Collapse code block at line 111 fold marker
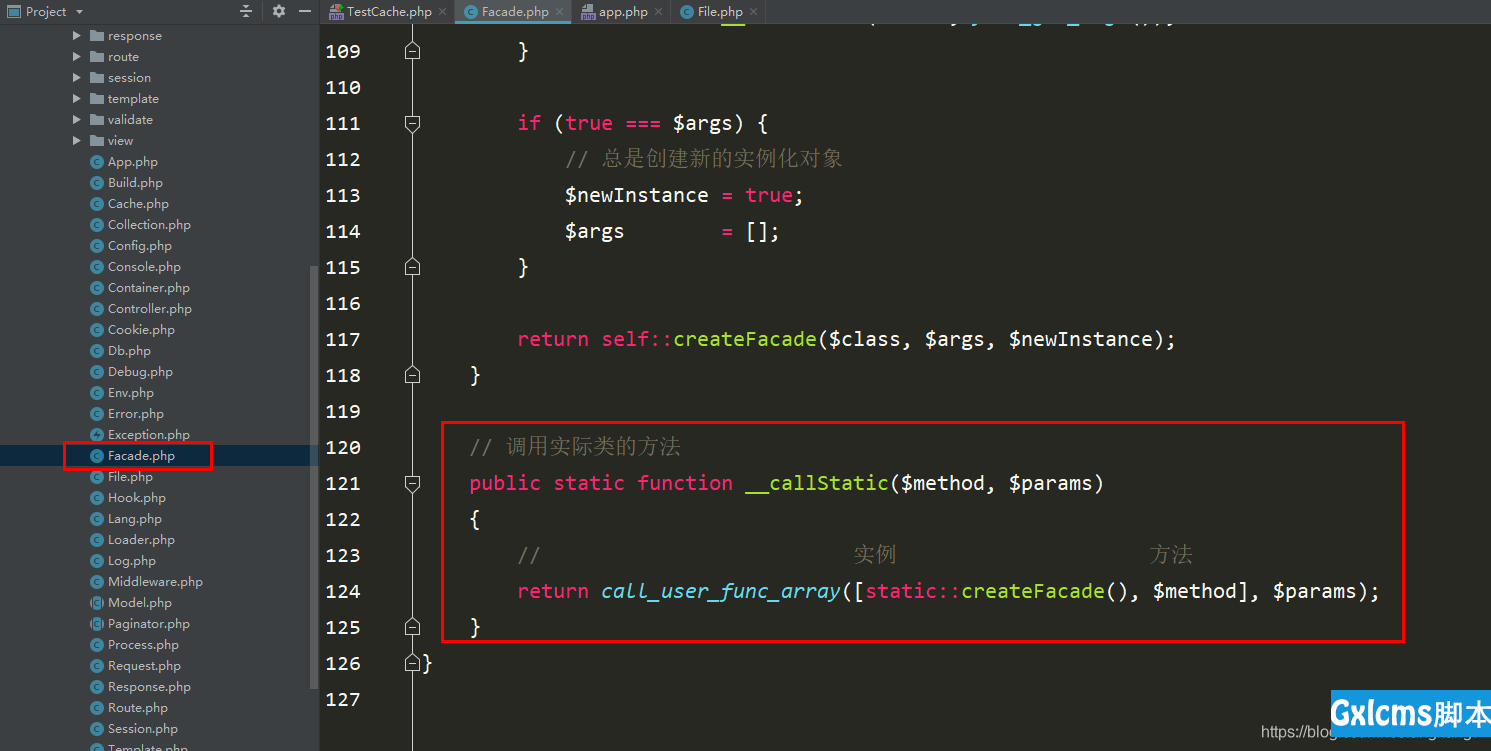The height and width of the screenshot is (751, 1491). (412, 123)
